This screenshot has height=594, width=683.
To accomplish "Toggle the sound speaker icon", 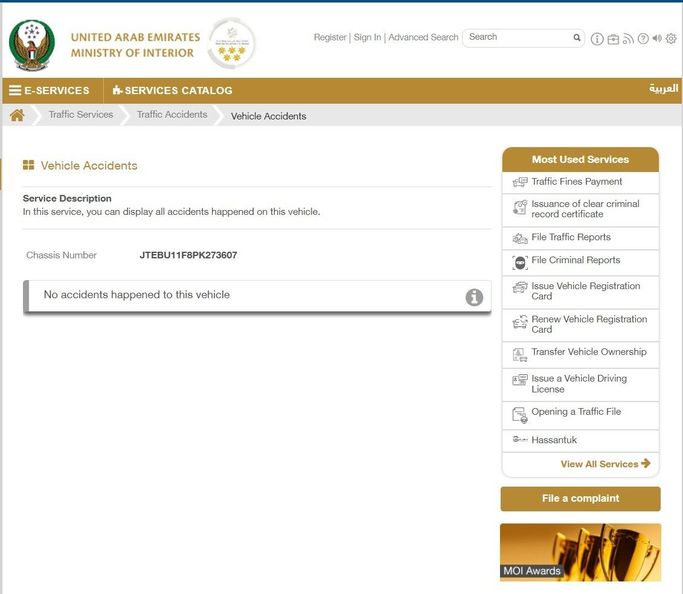I will pos(657,39).
